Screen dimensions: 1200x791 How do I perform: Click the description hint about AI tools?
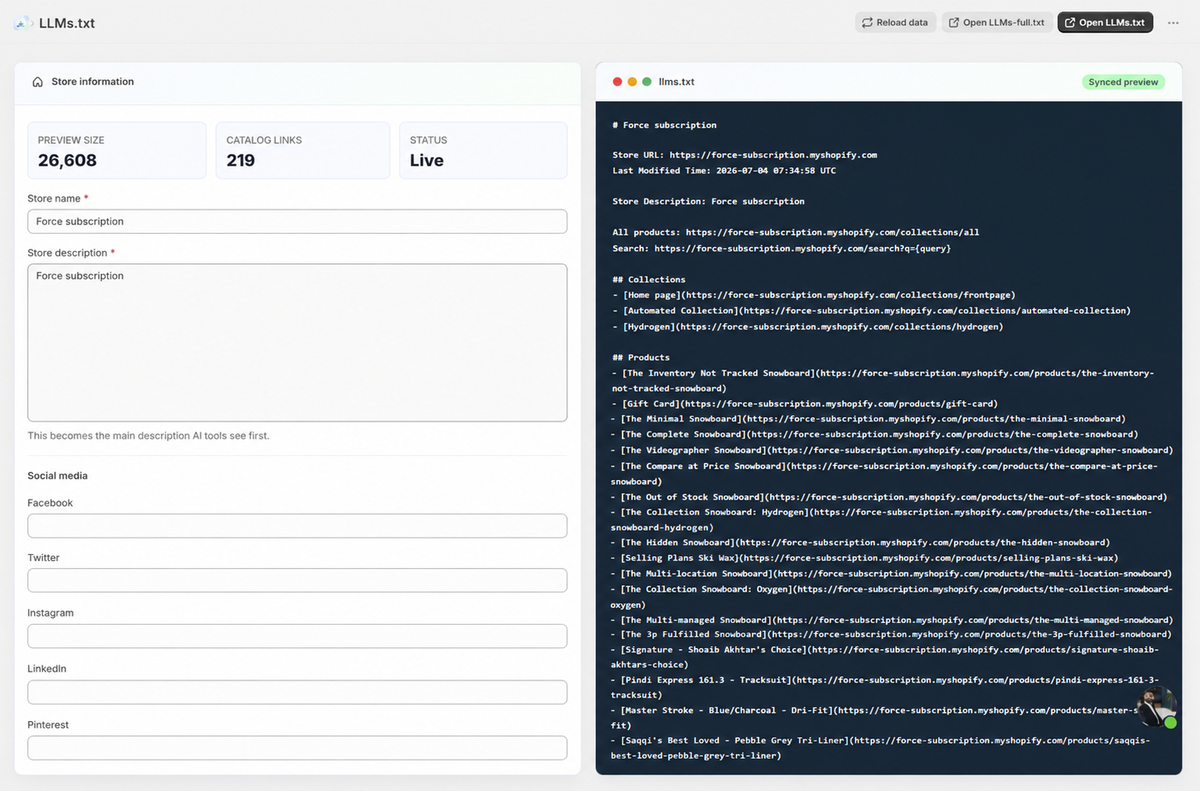click(x=148, y=436)
